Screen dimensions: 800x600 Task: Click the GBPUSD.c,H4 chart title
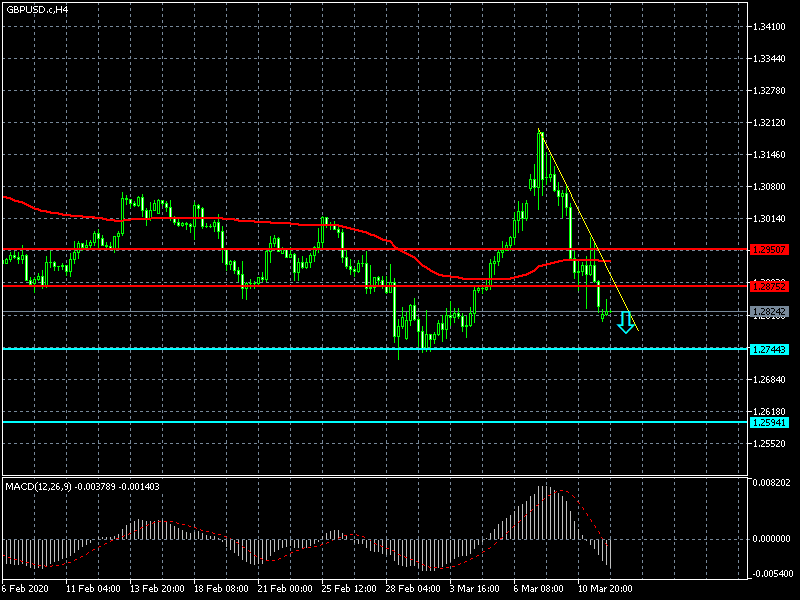(x=37, y=9)
